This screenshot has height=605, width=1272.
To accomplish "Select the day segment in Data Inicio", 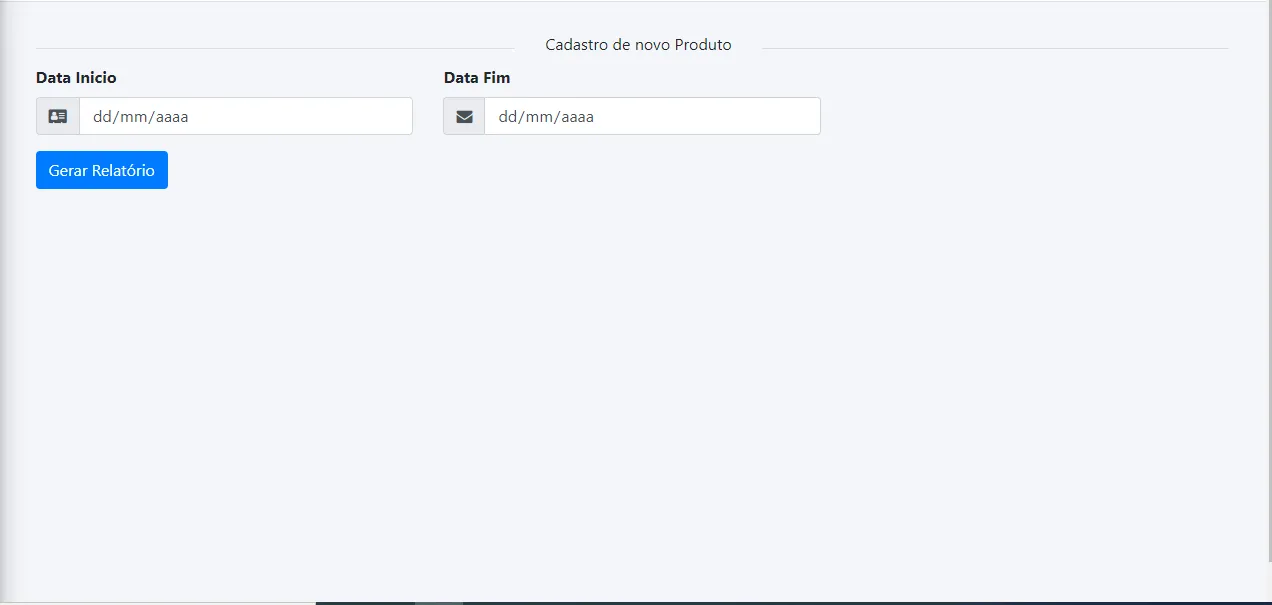I will [x=102, y=117].
